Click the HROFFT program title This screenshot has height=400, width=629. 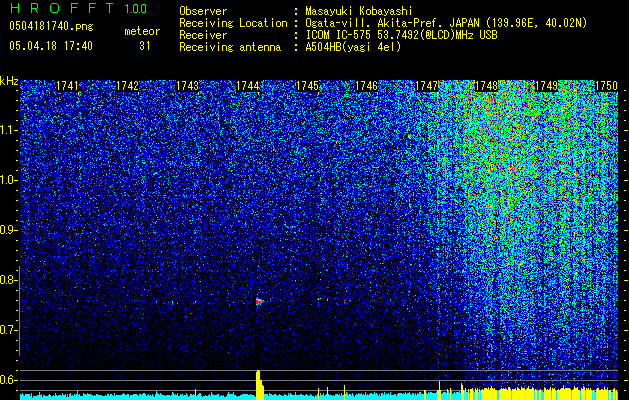click(x=62, y=8)
